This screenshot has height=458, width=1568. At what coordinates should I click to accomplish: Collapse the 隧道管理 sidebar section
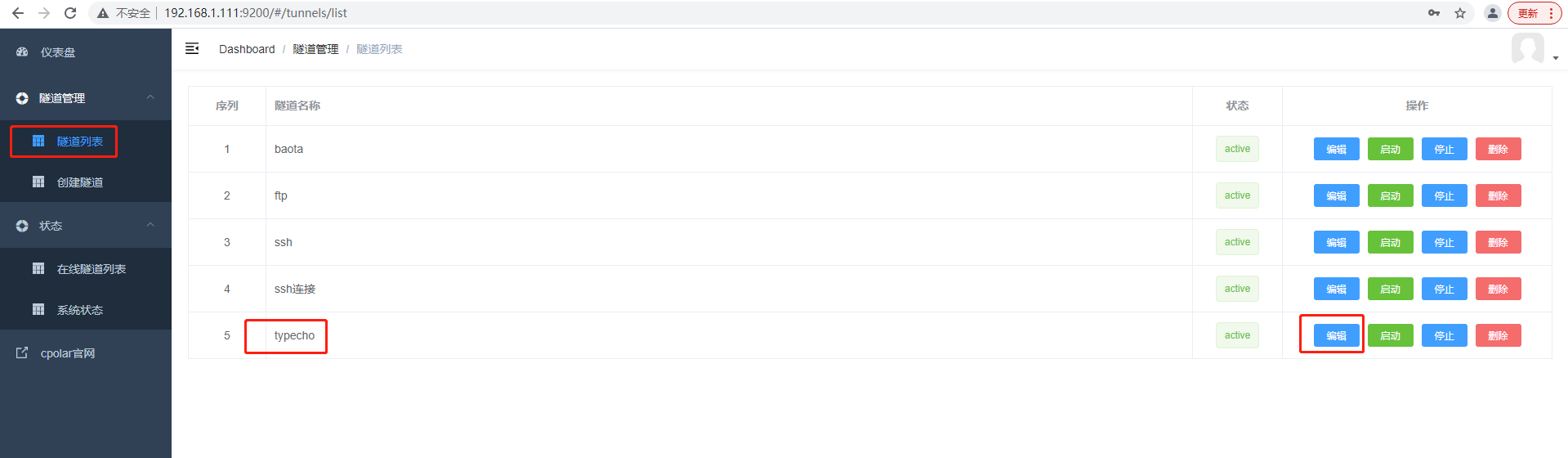coord(150,97)
